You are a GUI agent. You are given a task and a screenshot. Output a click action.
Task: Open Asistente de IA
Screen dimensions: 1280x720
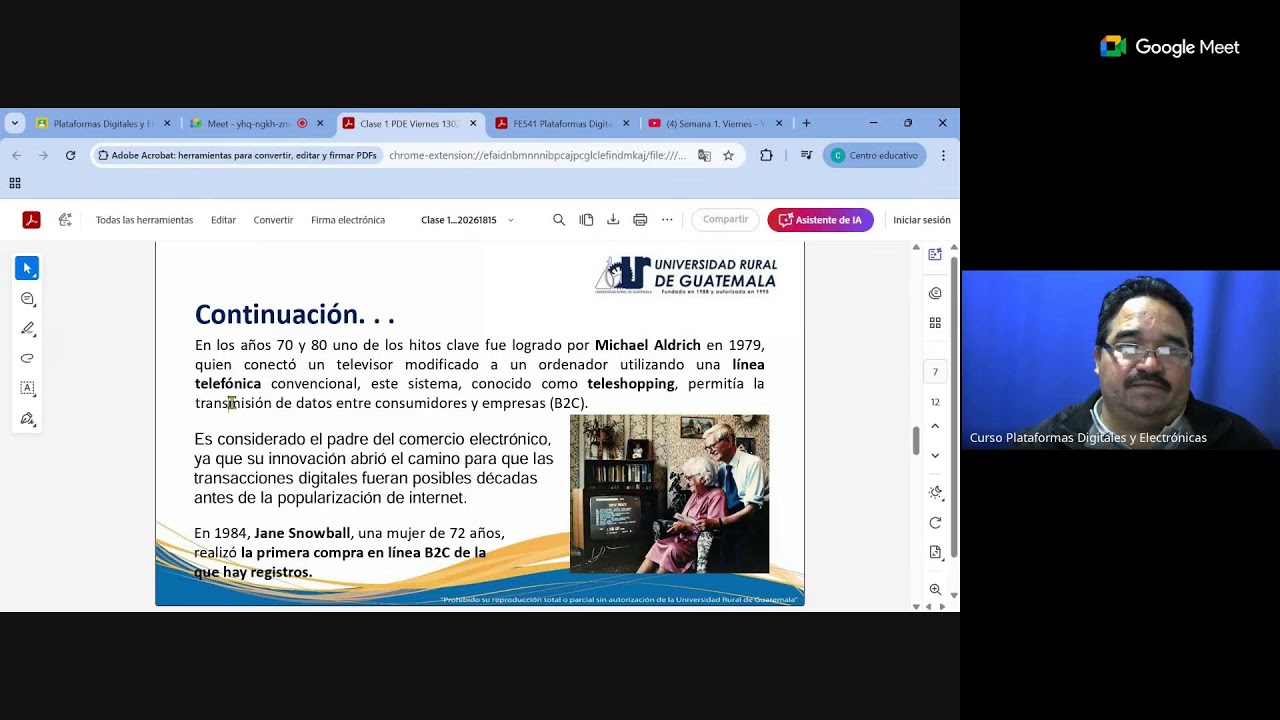point(820,220)
